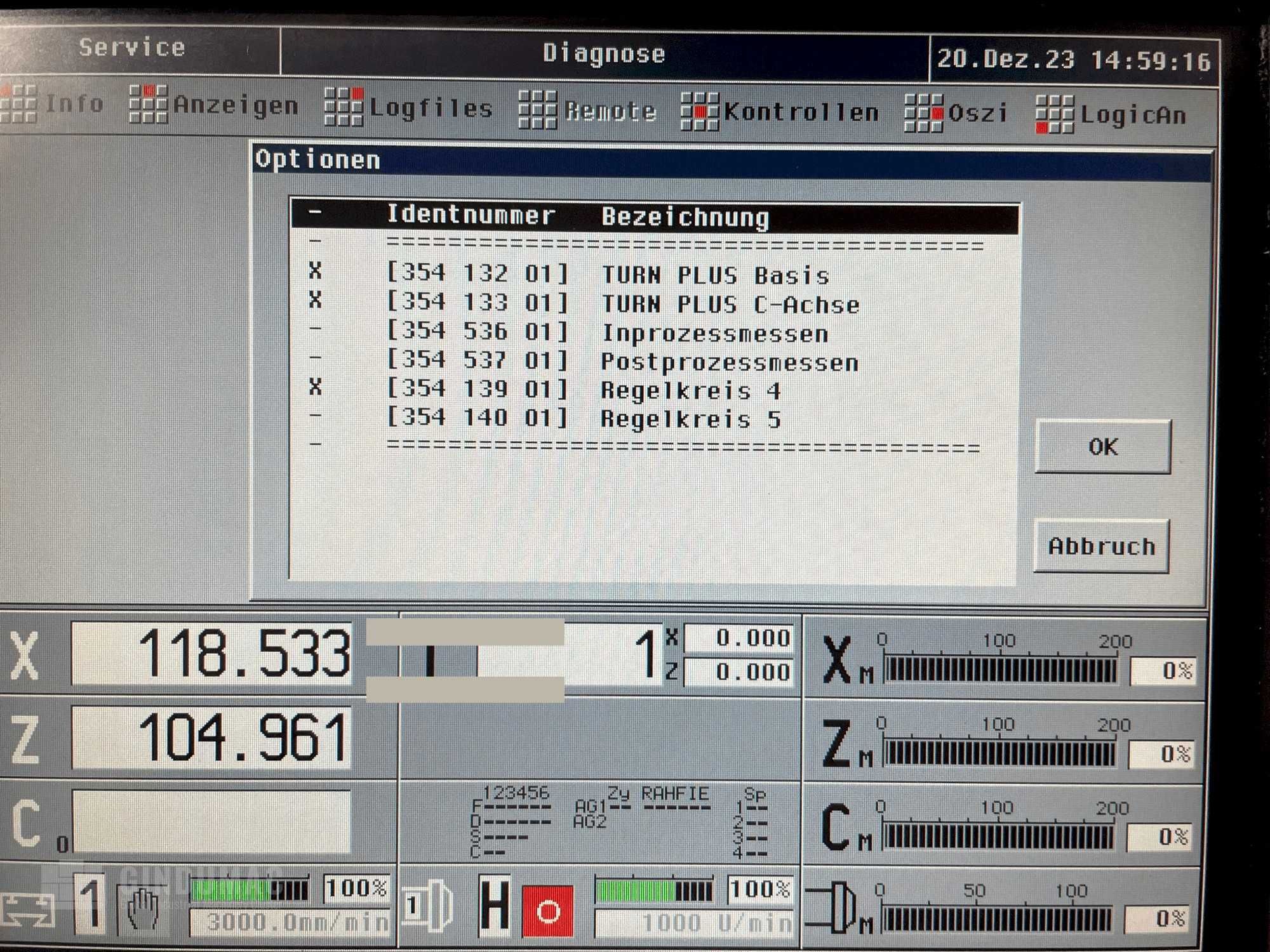Click the feed override bar at 100%
The image size is (1270, 952).
(250, 890)
